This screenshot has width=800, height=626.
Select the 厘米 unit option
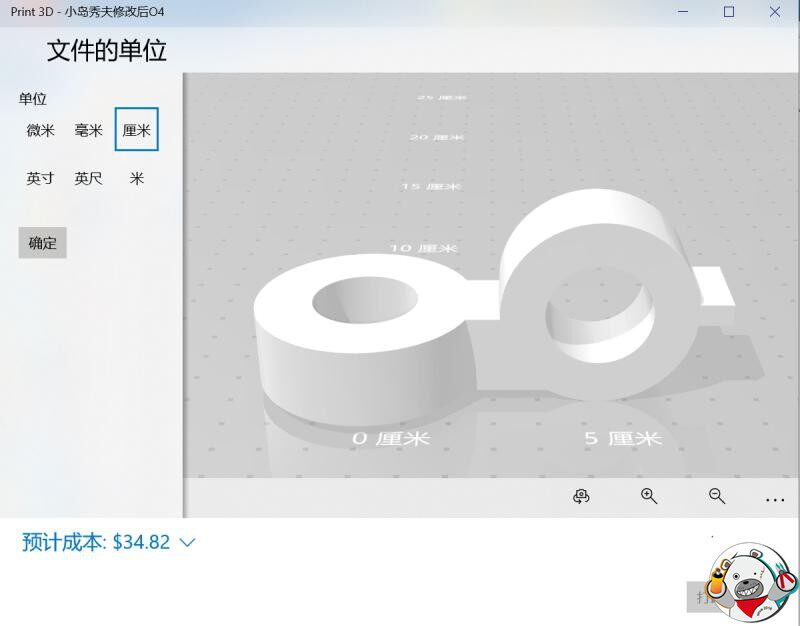(x=137, y=129)
